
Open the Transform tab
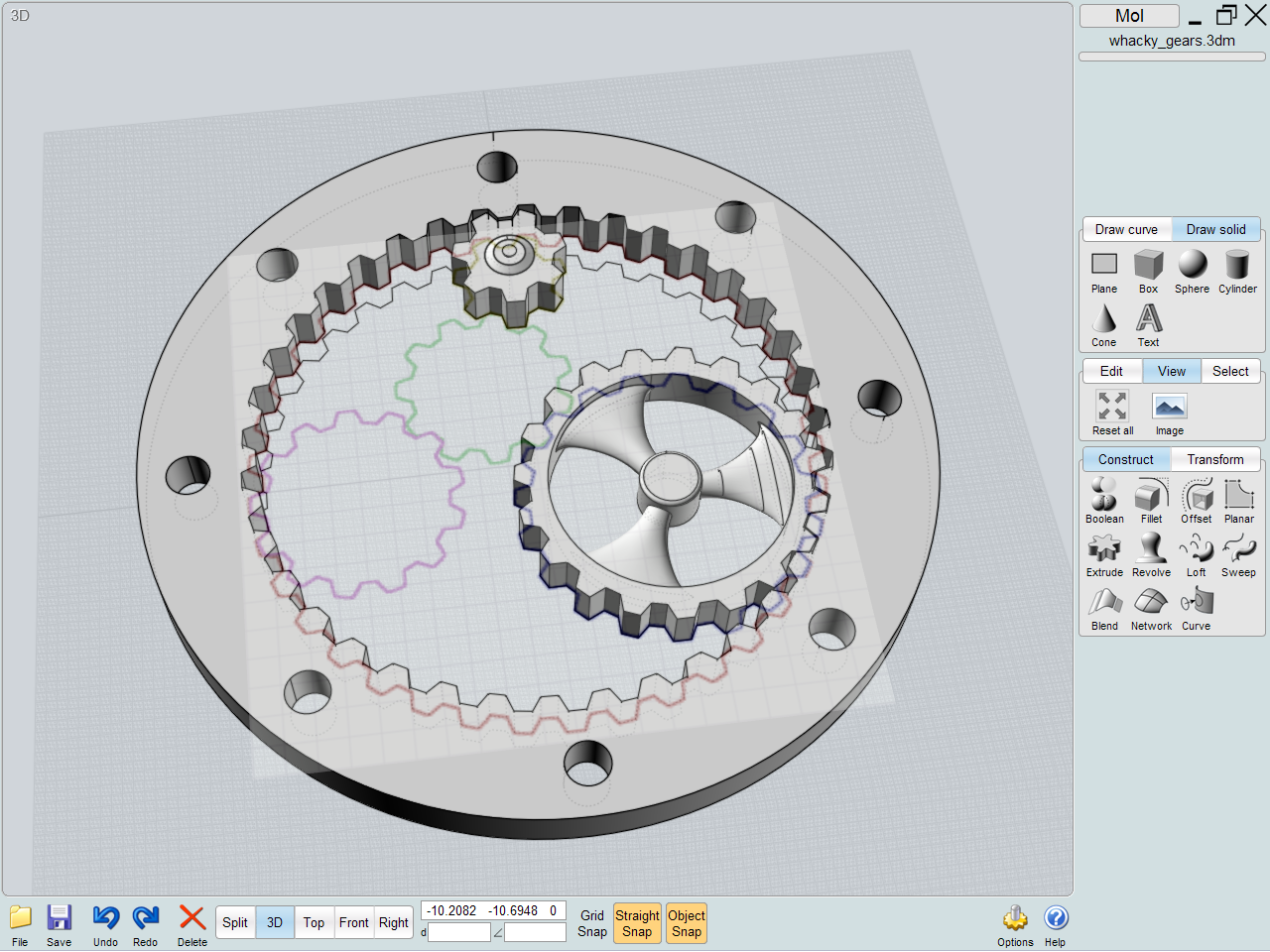[1215, 459]
